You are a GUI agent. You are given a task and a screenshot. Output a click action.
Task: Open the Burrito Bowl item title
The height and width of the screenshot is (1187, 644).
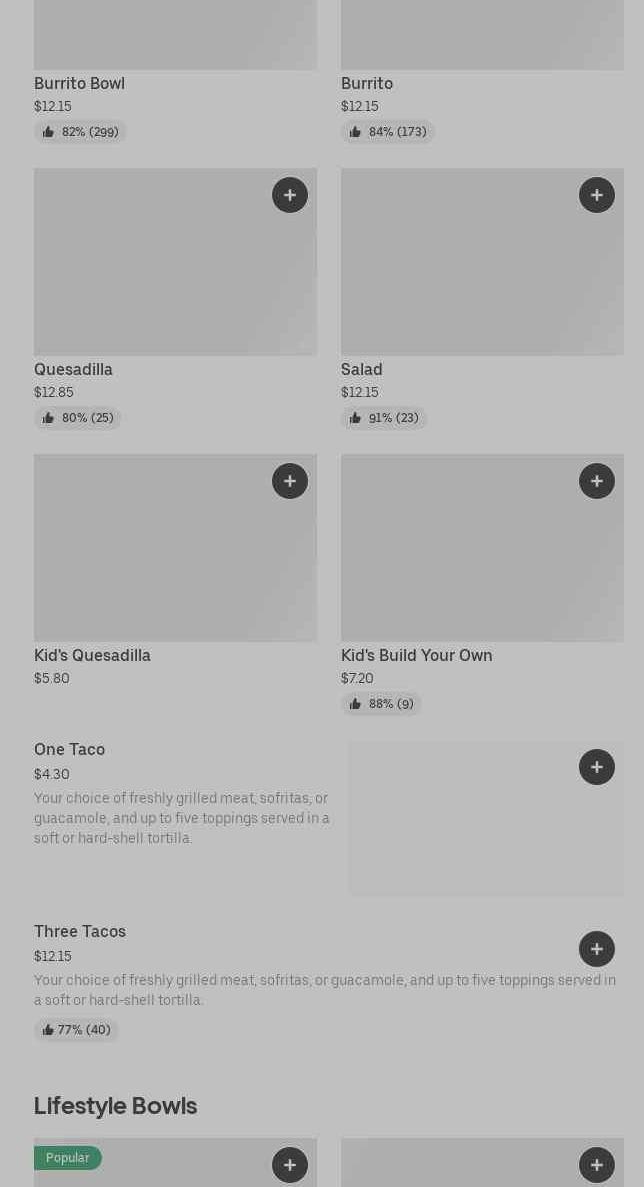(x=79, y=84)
